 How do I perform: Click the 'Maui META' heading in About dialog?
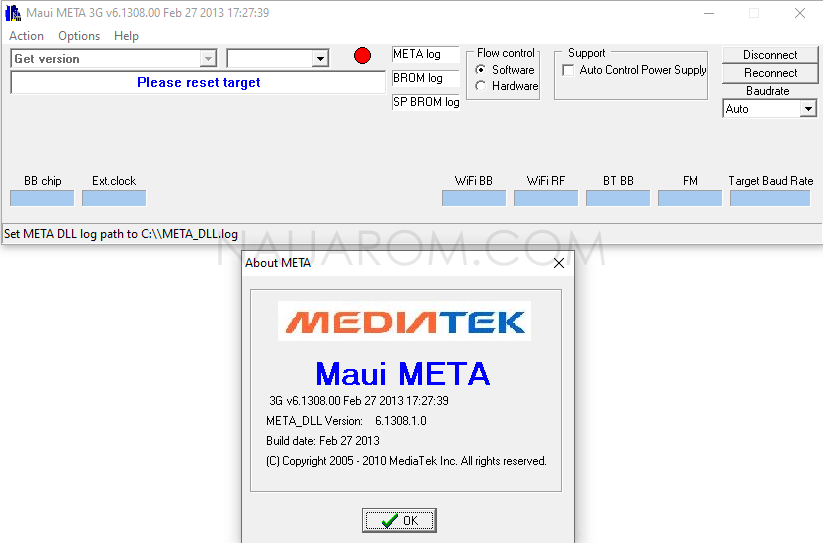tap(403, 374)
